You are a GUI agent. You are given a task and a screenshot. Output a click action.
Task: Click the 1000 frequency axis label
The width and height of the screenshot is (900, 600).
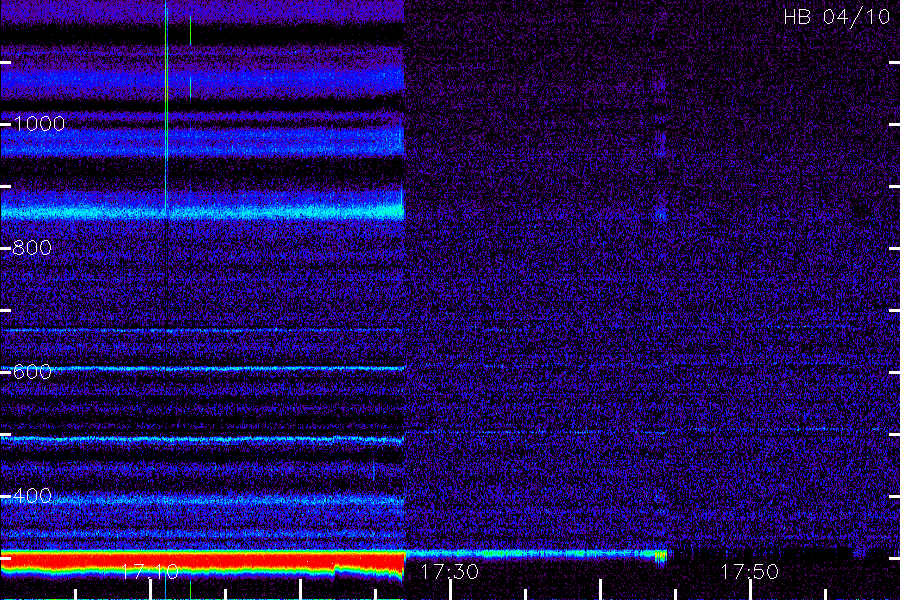[x=39, y=123]
